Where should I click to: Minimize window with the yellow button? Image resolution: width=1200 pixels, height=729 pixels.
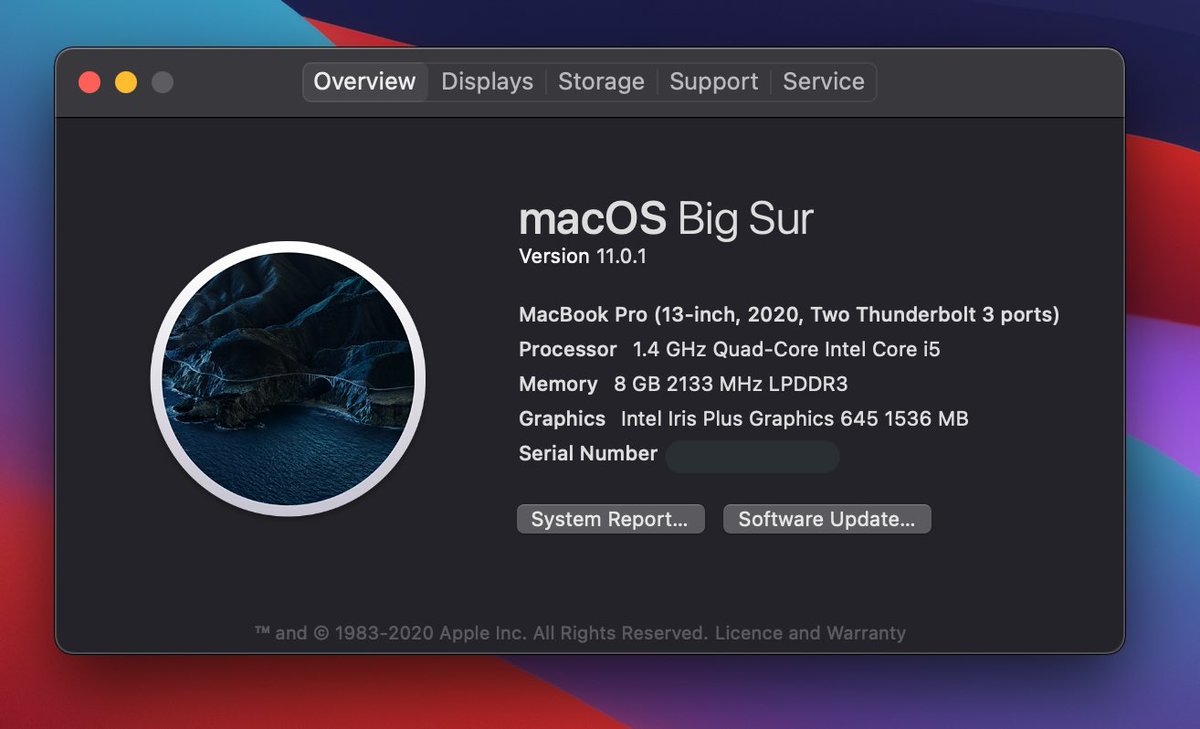click(x=126, y=82)
